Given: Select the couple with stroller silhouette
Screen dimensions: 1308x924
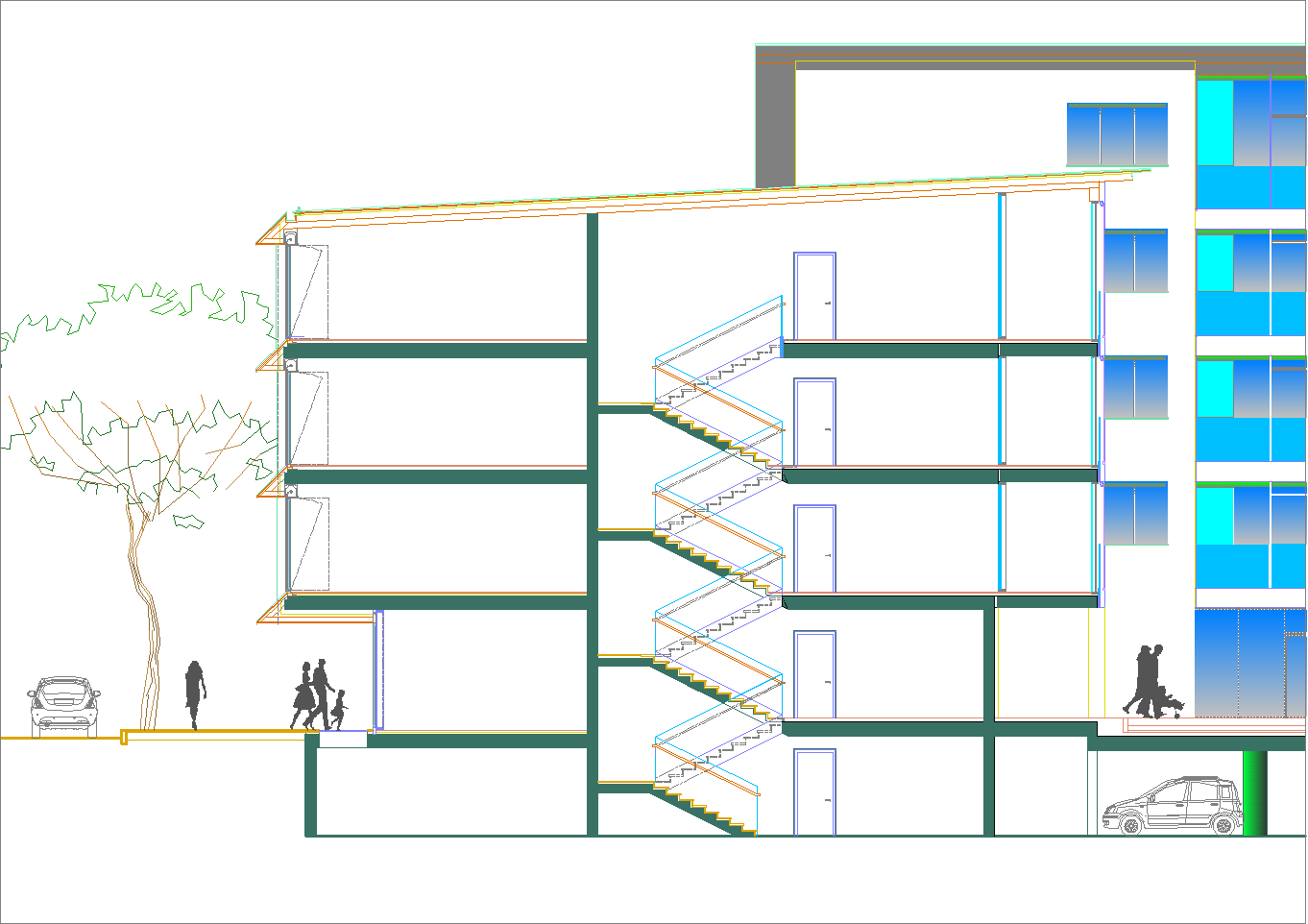Looking at the screenshot, I should pos(1151,684).
